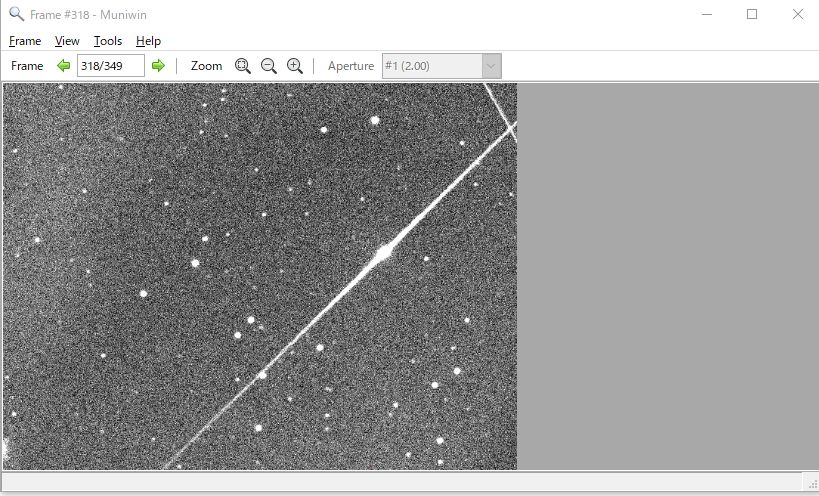Open the Tools menu
This screenshot has width=819, height=496.
[108, 41]
